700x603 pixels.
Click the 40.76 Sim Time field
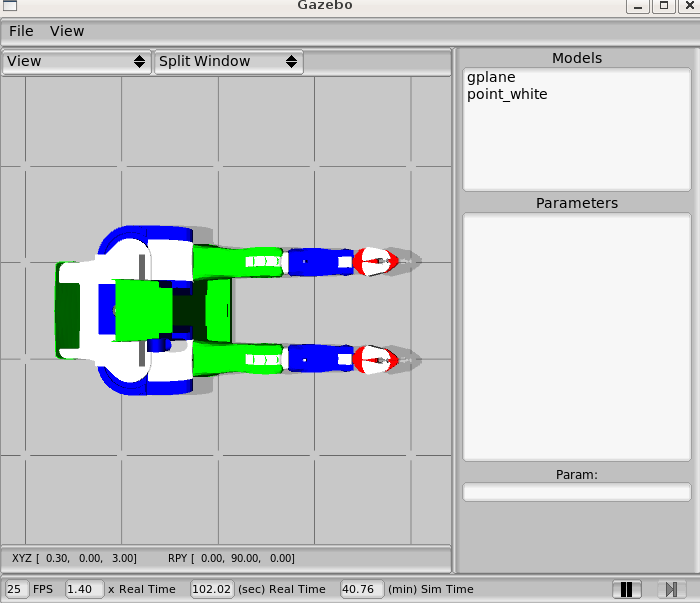tap(361, 589)
